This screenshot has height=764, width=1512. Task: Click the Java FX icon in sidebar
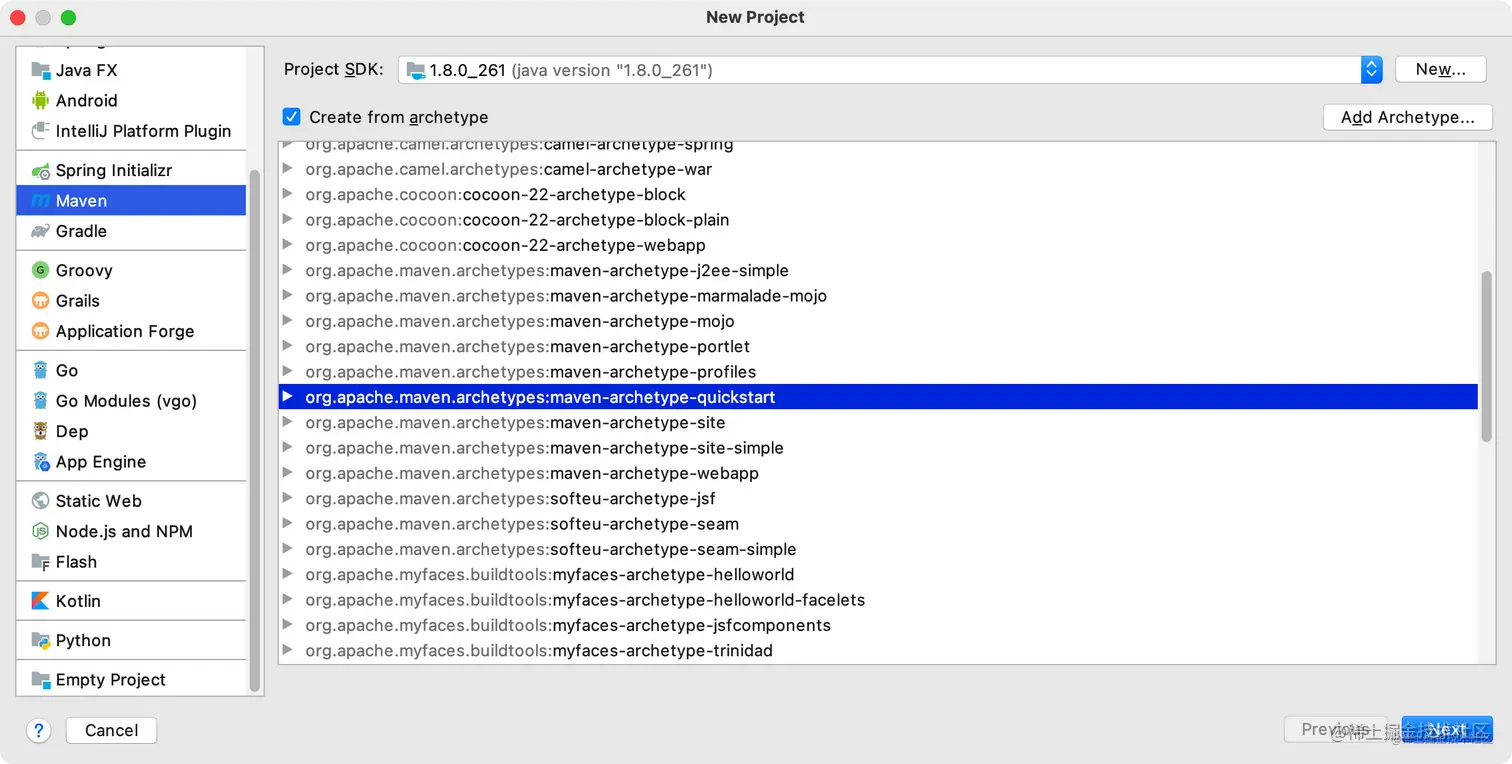[40, 70]
